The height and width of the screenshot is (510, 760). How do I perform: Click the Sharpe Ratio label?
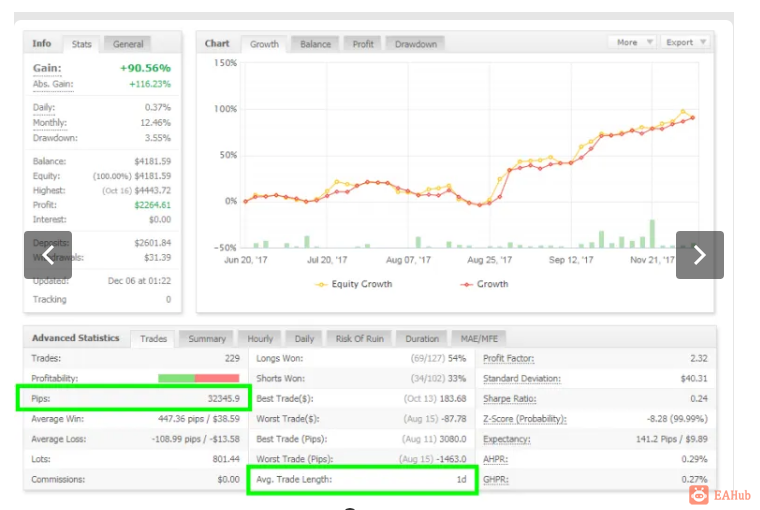pyautogui.click(x=509, y=398)
